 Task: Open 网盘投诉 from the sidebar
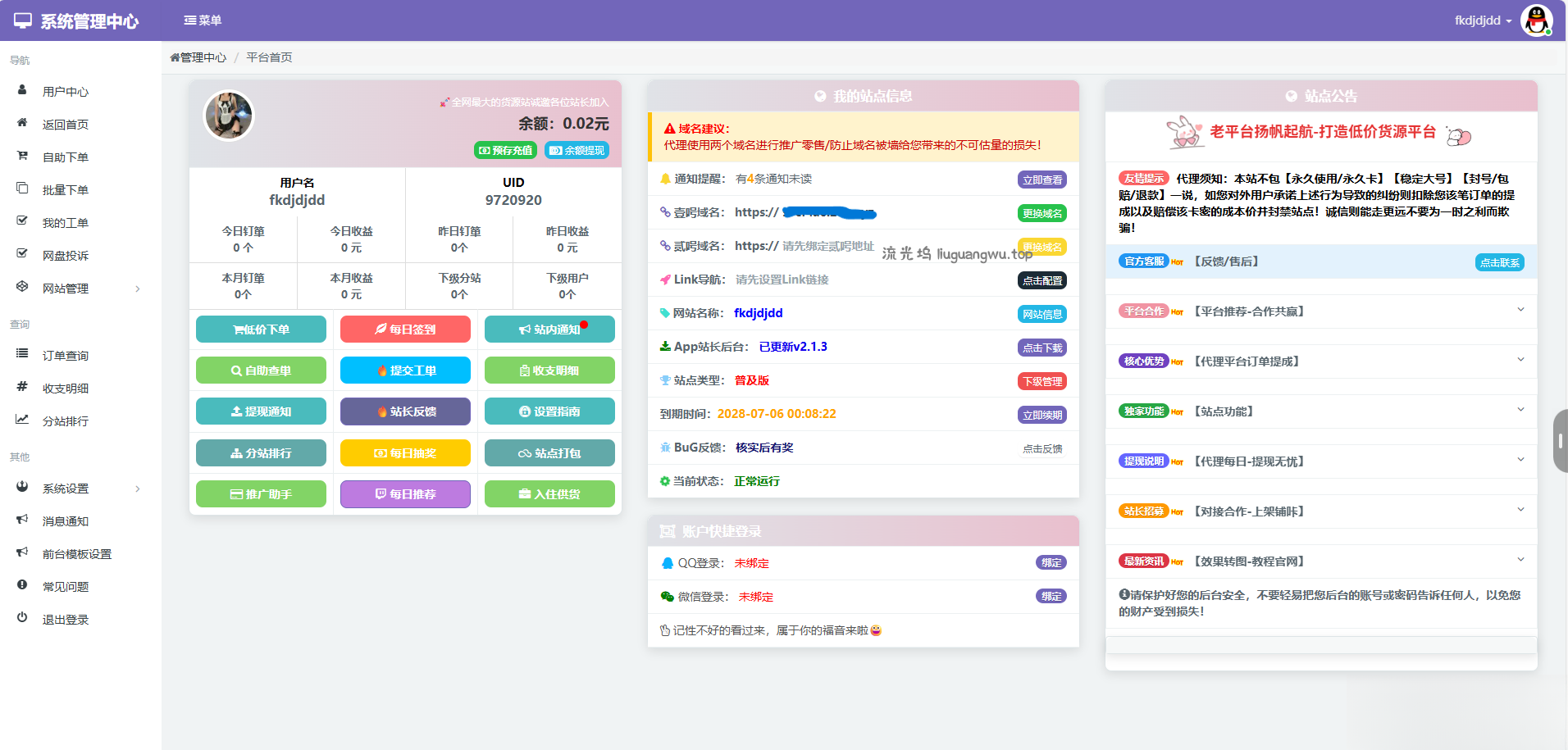point(66,255)
